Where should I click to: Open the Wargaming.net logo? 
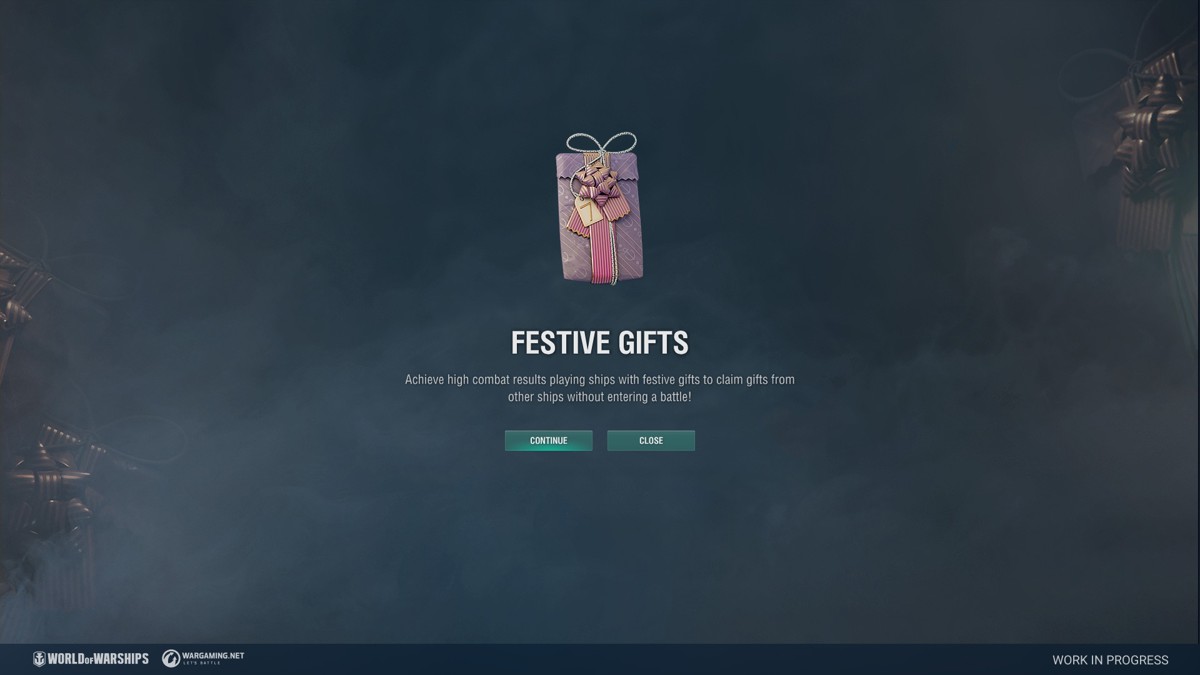[203, 658]
